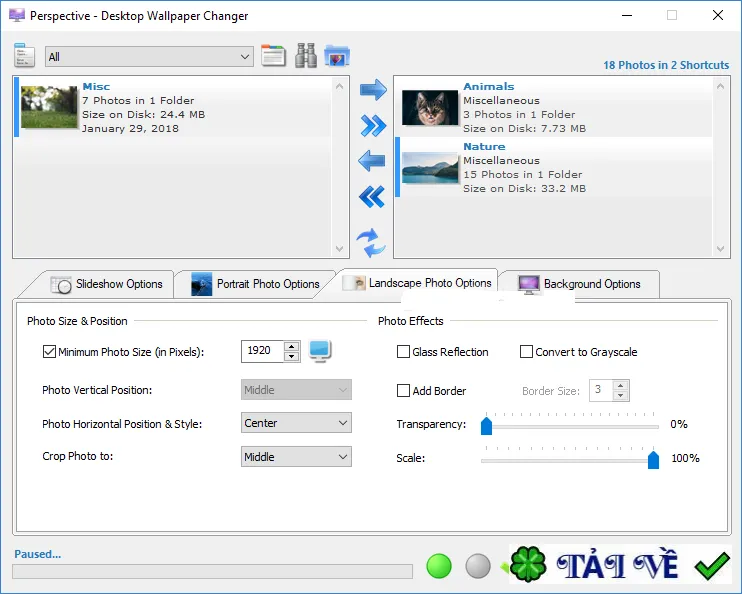742x594 pixels.
Task: Click the double right arrows add-all icon
Action: pyautogui.click(x=373, y=125)
